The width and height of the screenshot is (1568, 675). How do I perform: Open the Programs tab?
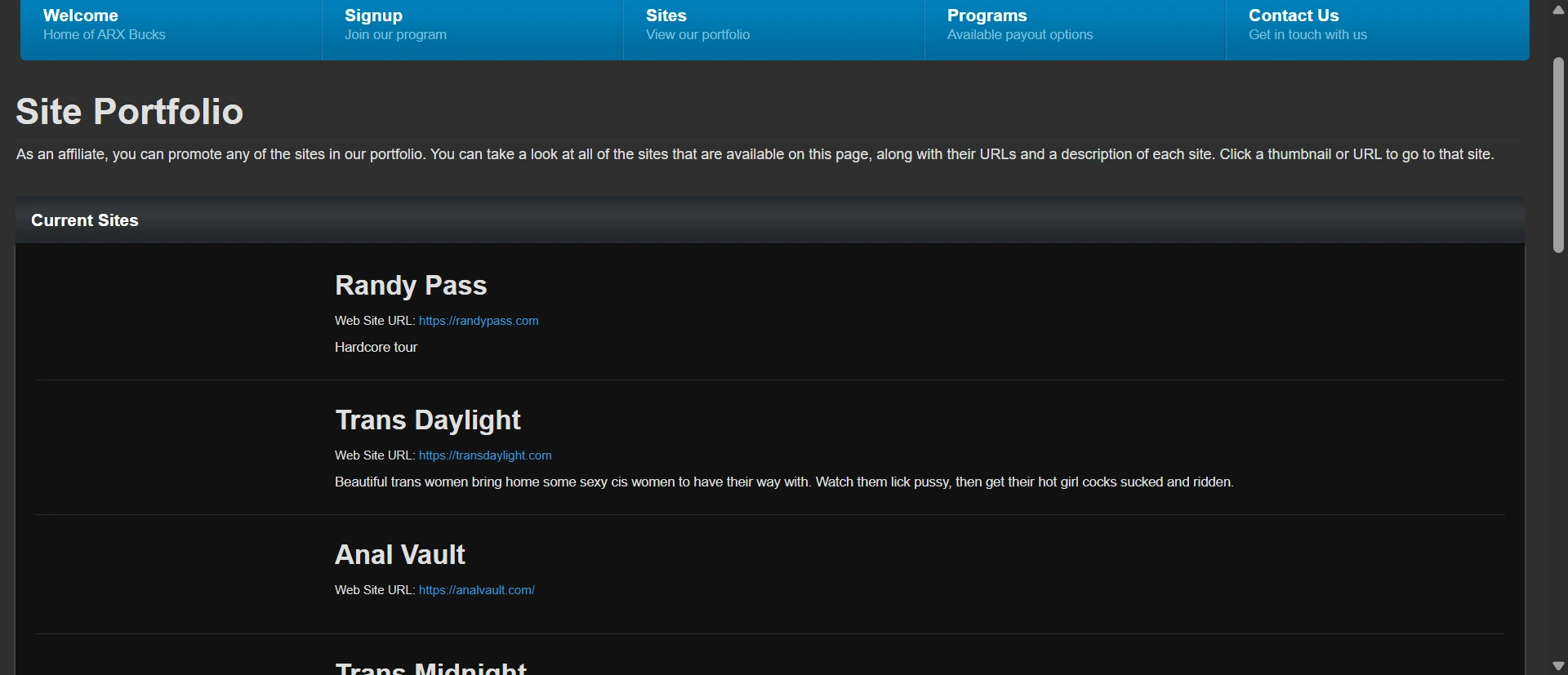point(1075,29)
